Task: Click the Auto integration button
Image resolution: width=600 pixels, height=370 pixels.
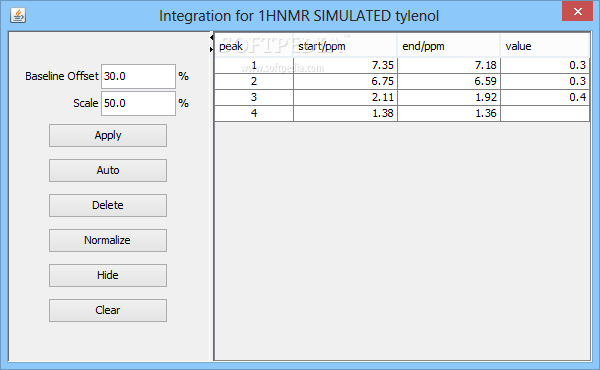Action: (x=108, y=170)
